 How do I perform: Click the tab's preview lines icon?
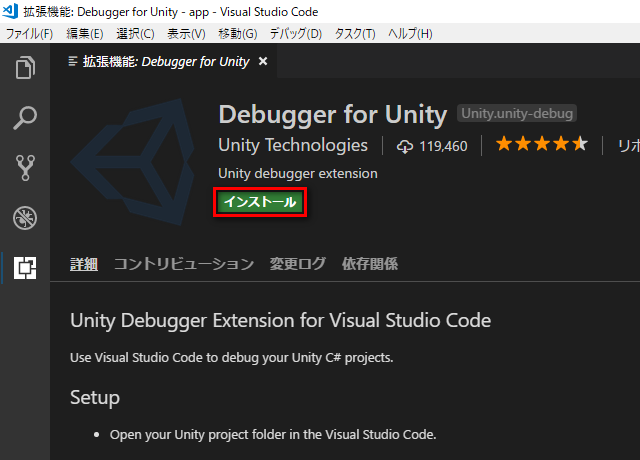click(x=73, y=61)
